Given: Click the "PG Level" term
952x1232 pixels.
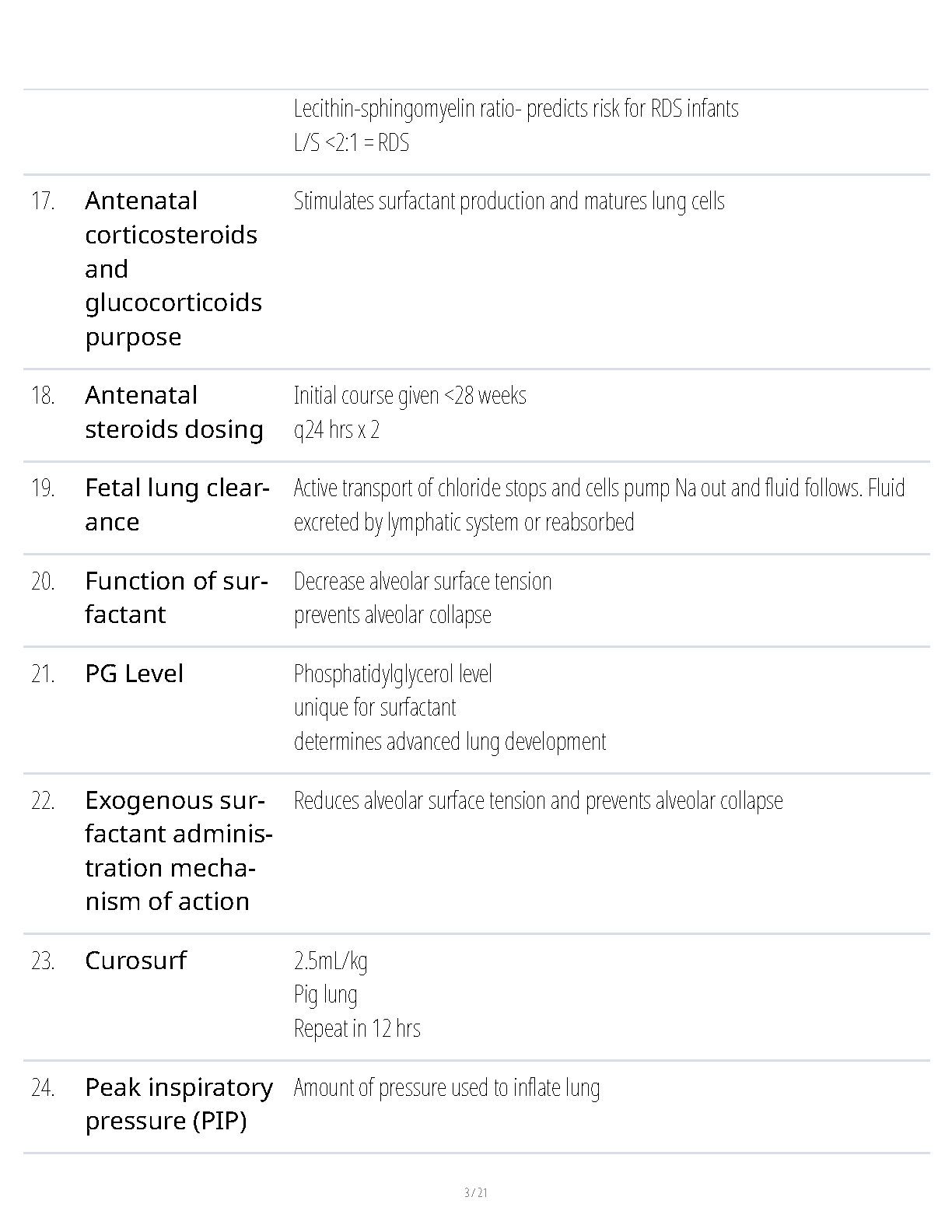Looking at the screenshot, I should pos(134,674).
